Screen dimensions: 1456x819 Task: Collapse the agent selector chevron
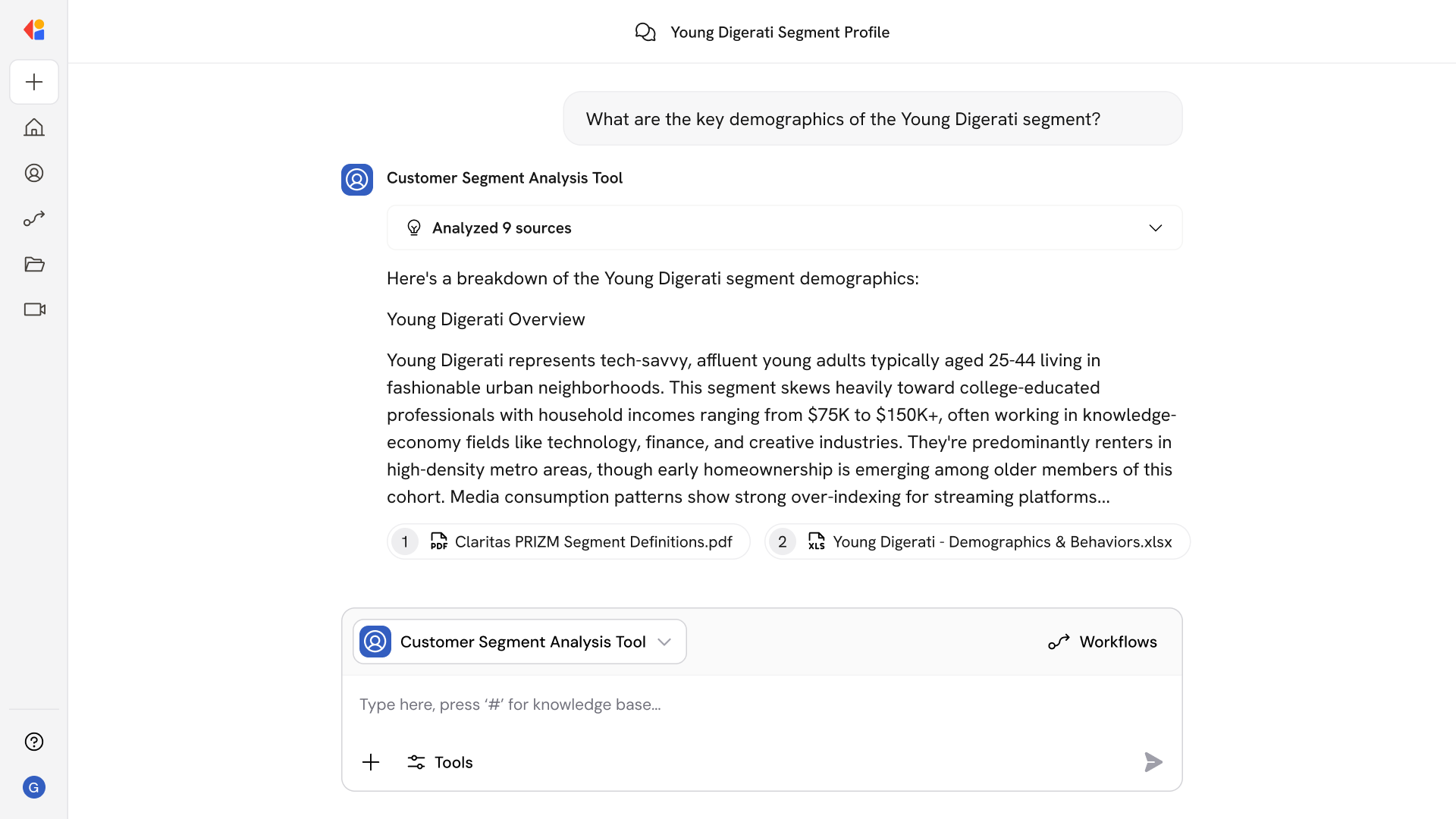665,642
